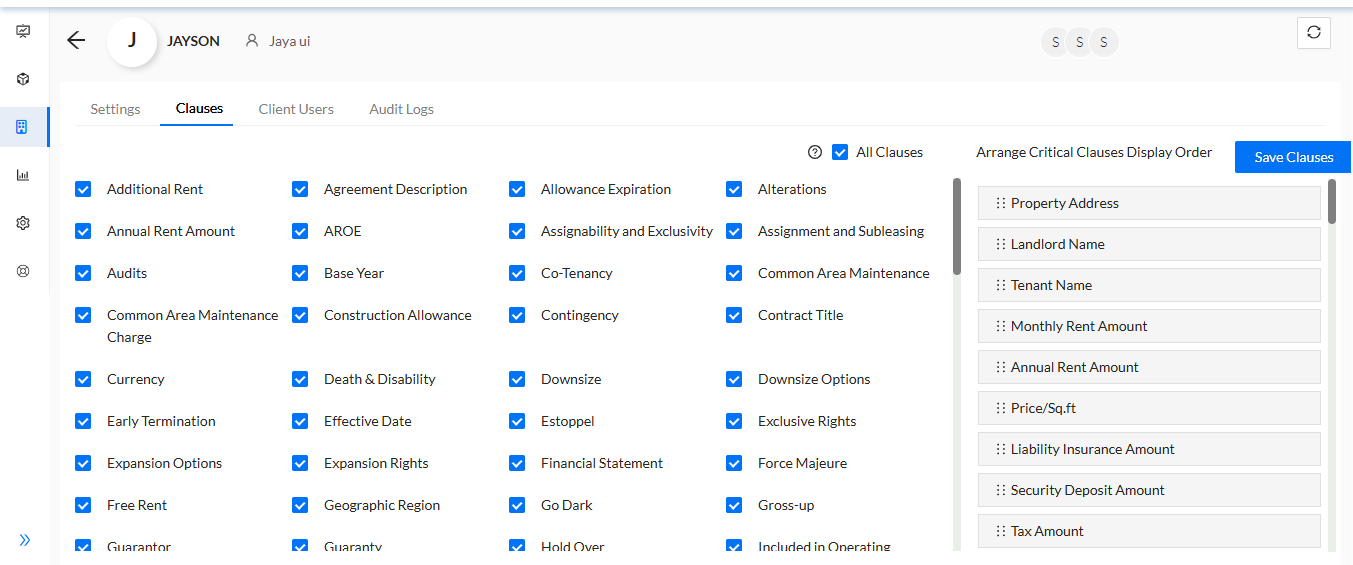Click the clauses list scrollbar
Image resolution: width=1353 pixels, height=565 pixels.
click(x=957, y=227)
